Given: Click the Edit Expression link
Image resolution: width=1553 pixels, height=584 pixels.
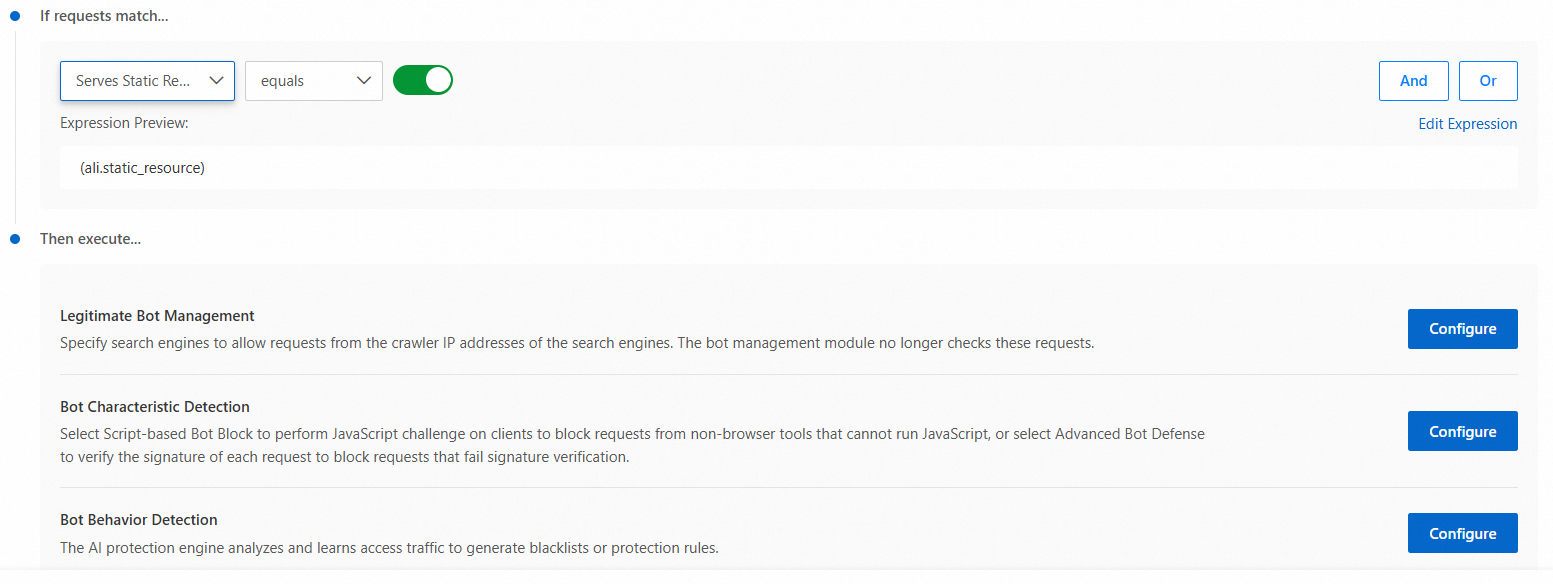Looking at the screenshot, I should 1467,124.
